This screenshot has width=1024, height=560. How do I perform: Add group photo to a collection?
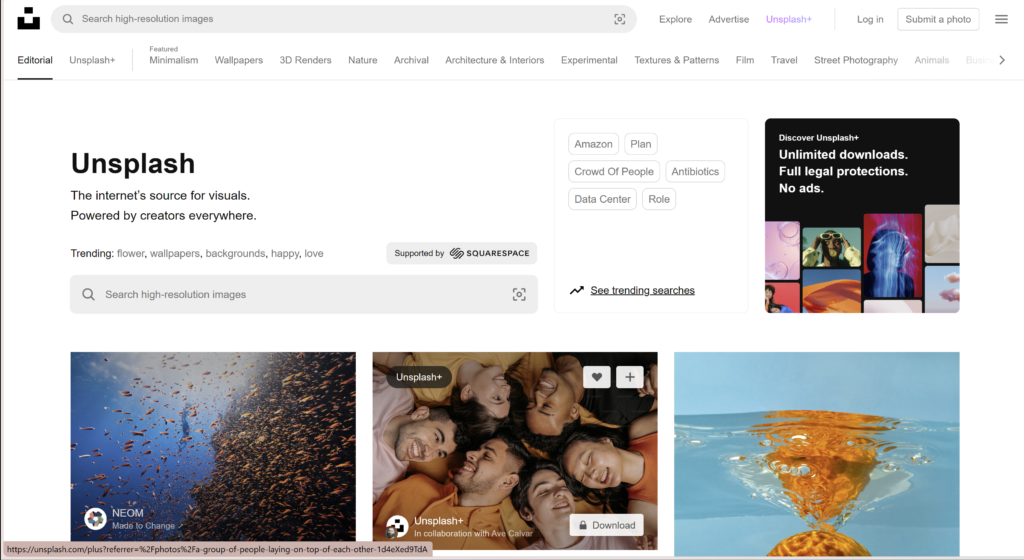[x=630, y=377]
